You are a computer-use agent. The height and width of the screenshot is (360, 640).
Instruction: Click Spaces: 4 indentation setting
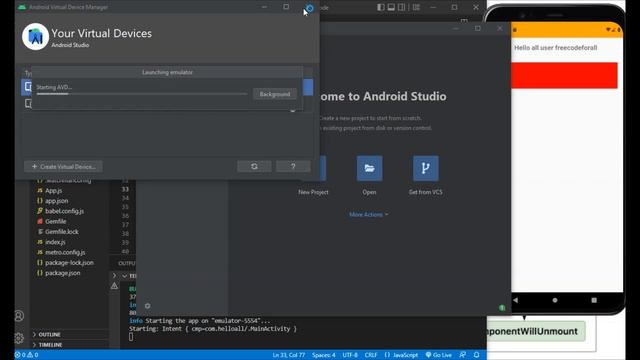324,355
